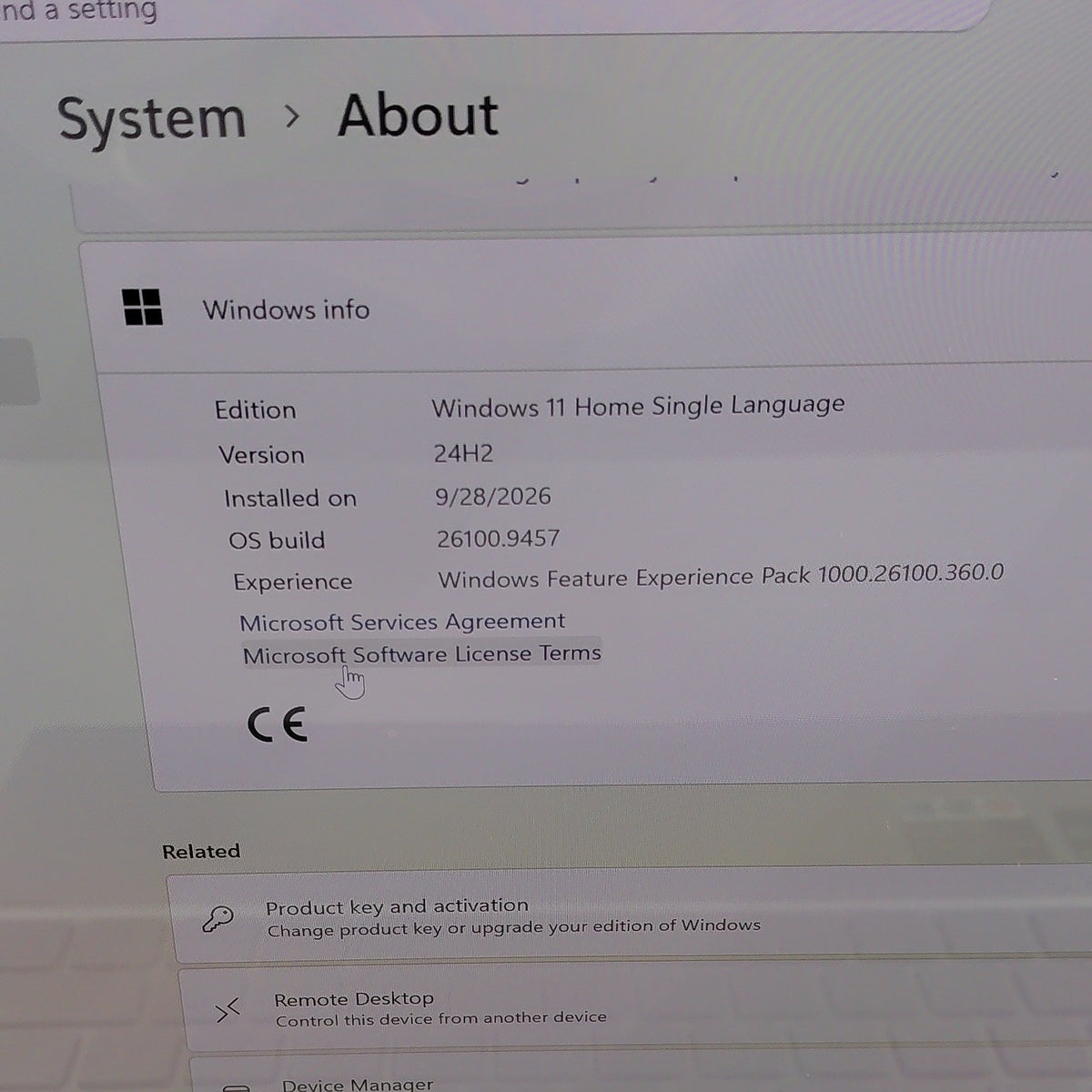Click 'Control this device from another device' text
The image size is (1092, 1092).
point(441,1019)
